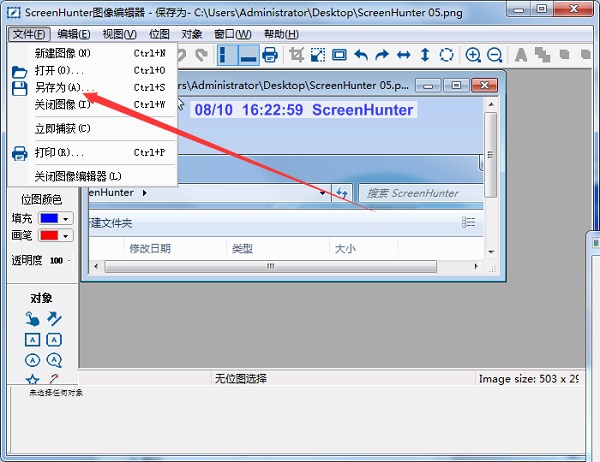Open the 视图(V) menu
The width and height of the screenshot is (600, 462).
point(119,34)
